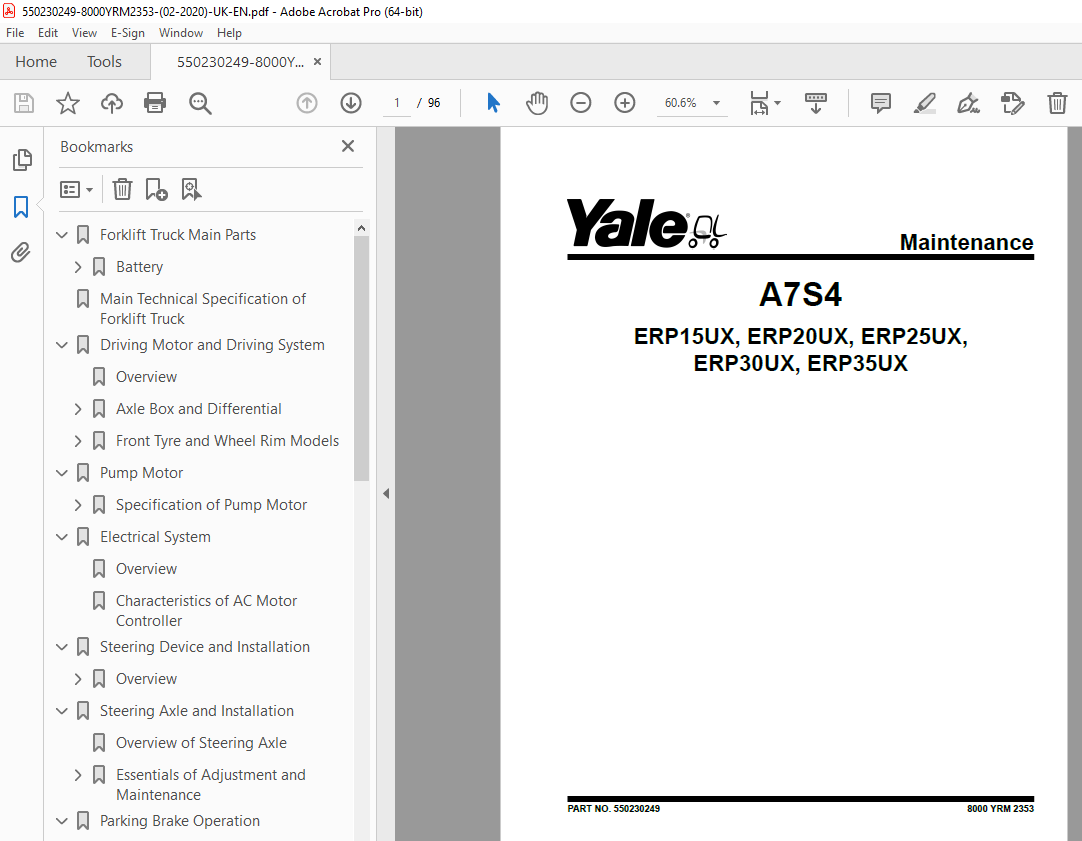Expand the Battery bookmark

[78, 267]
